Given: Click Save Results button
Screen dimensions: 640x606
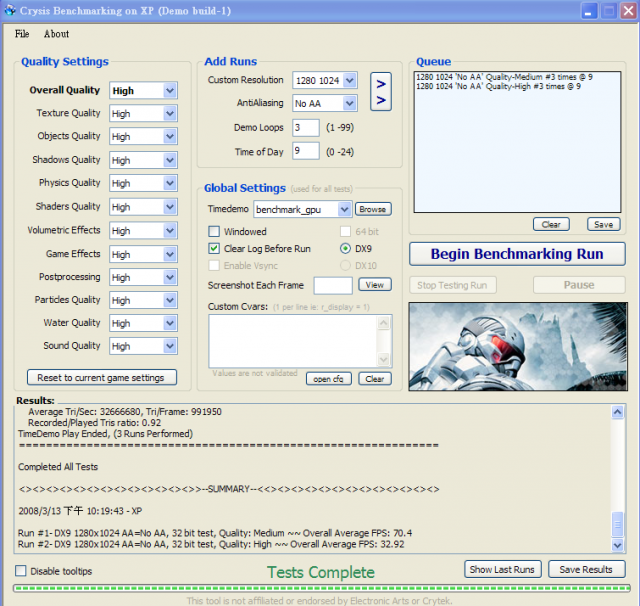Looking at the screenshot, I should (x=586, y=569).
